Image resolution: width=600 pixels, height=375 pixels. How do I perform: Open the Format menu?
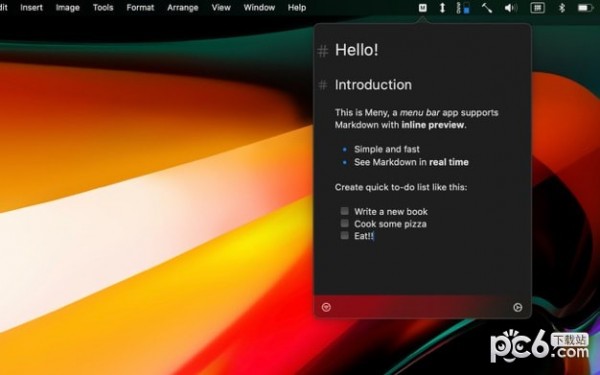pos(140,8)
